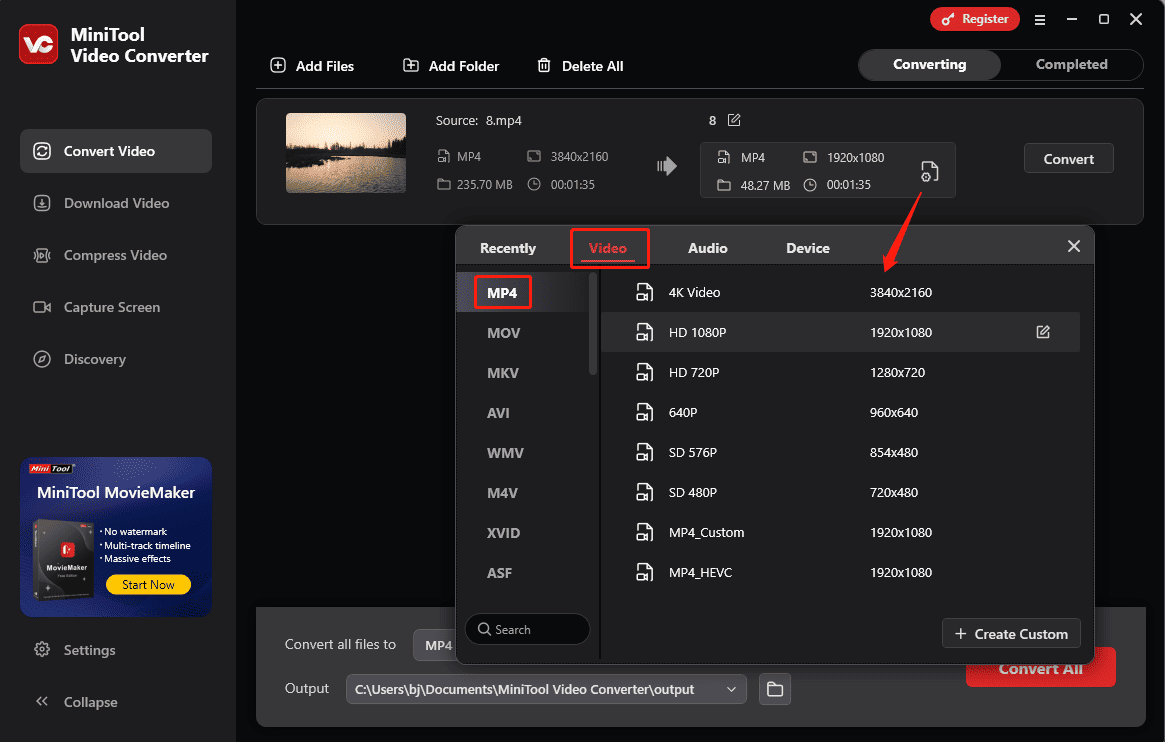Choose MP4_Custom preset

(x=840, y=533)
